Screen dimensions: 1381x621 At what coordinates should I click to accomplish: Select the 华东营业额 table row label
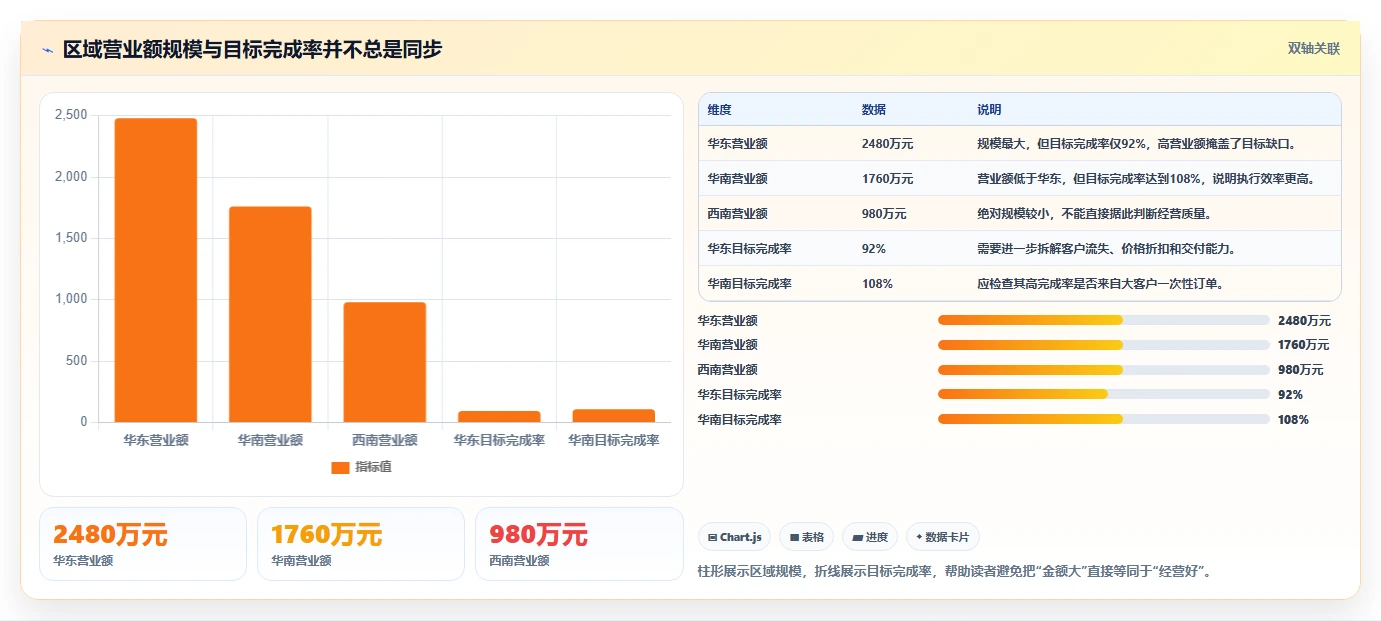pyautogui.click(x=737, y=144)
